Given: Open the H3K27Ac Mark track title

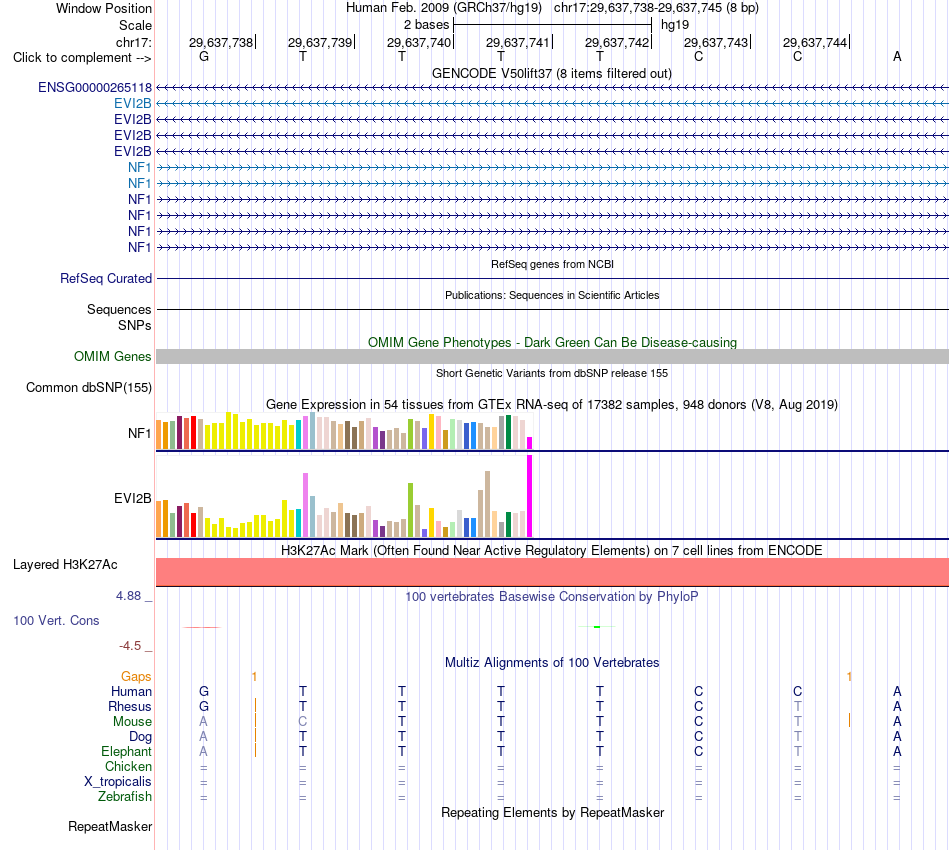Looking at the screenshot, I should point(552,551).
